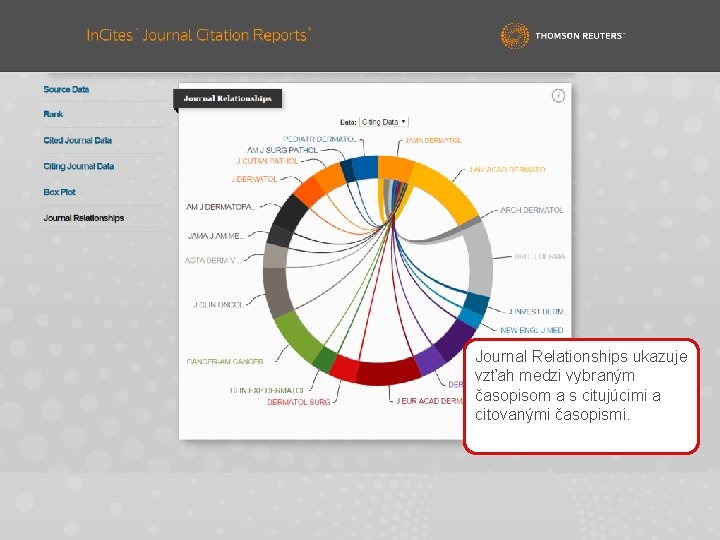Click the ACTA DERM-V label
720x540 pixels.
(213, 261)
